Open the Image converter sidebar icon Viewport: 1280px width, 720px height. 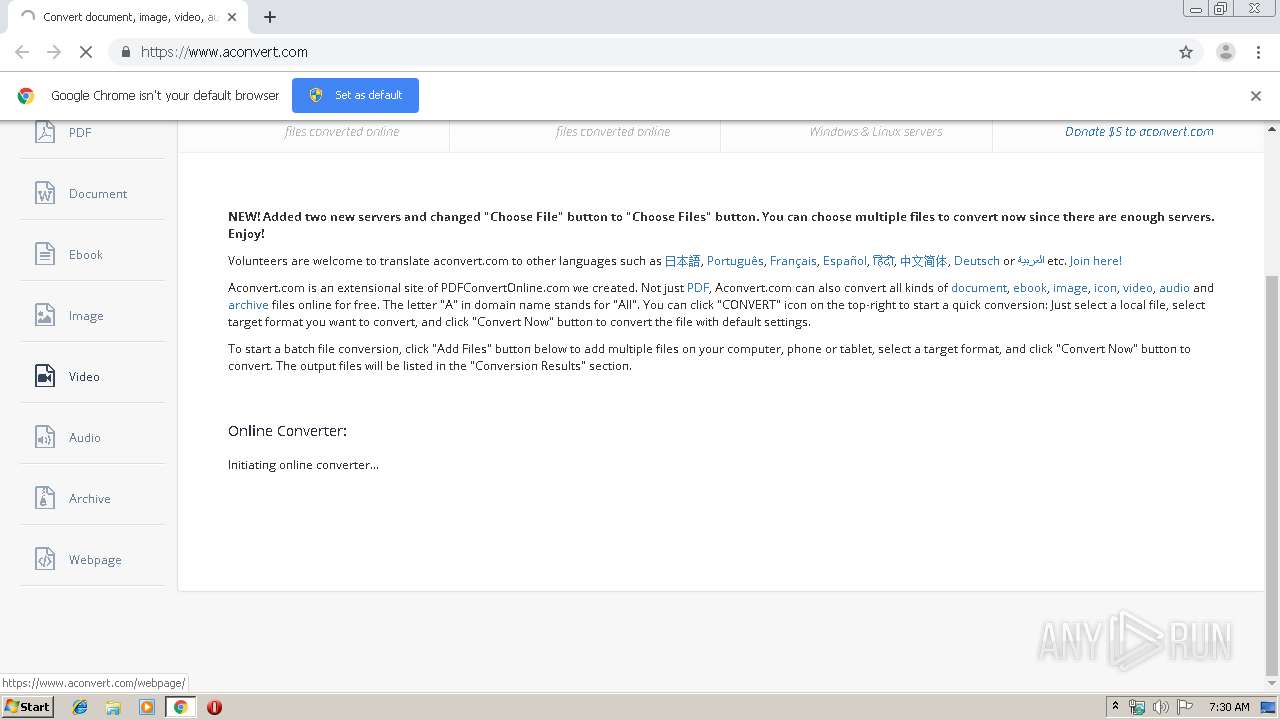coord(45,315)
